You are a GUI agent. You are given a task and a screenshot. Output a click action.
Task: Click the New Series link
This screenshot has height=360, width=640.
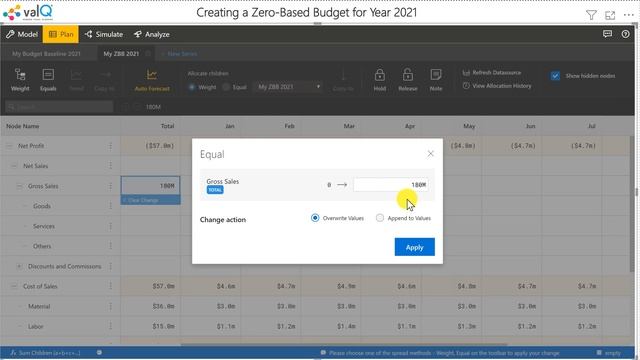[x=180, y=53]
